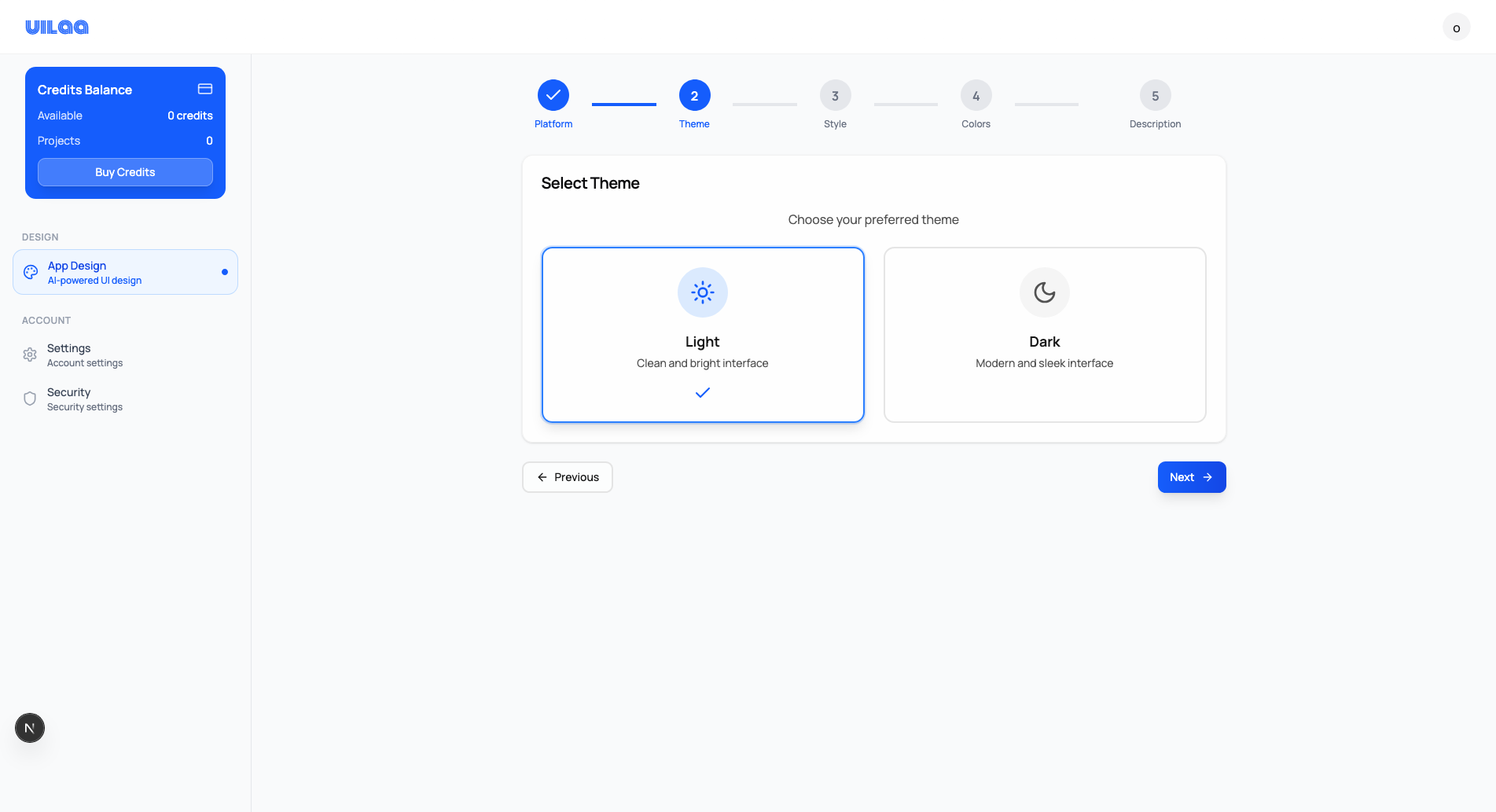The height and width of the screenshot is (812, 1496).
Task: Click the progress bar between Platform and Theme
Action: coord(623,102)
